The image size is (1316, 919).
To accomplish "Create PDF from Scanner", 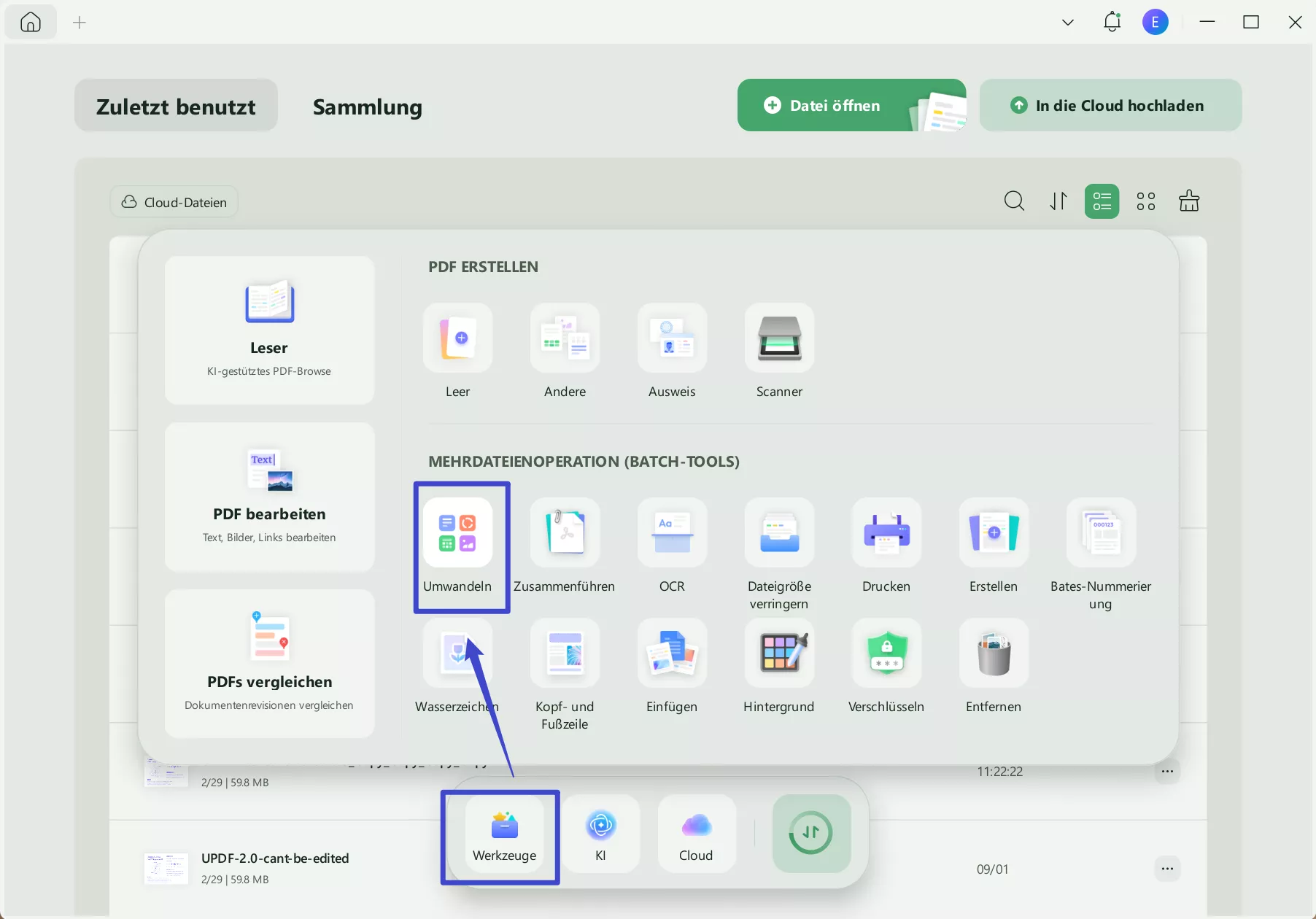I will click(779, 338).
